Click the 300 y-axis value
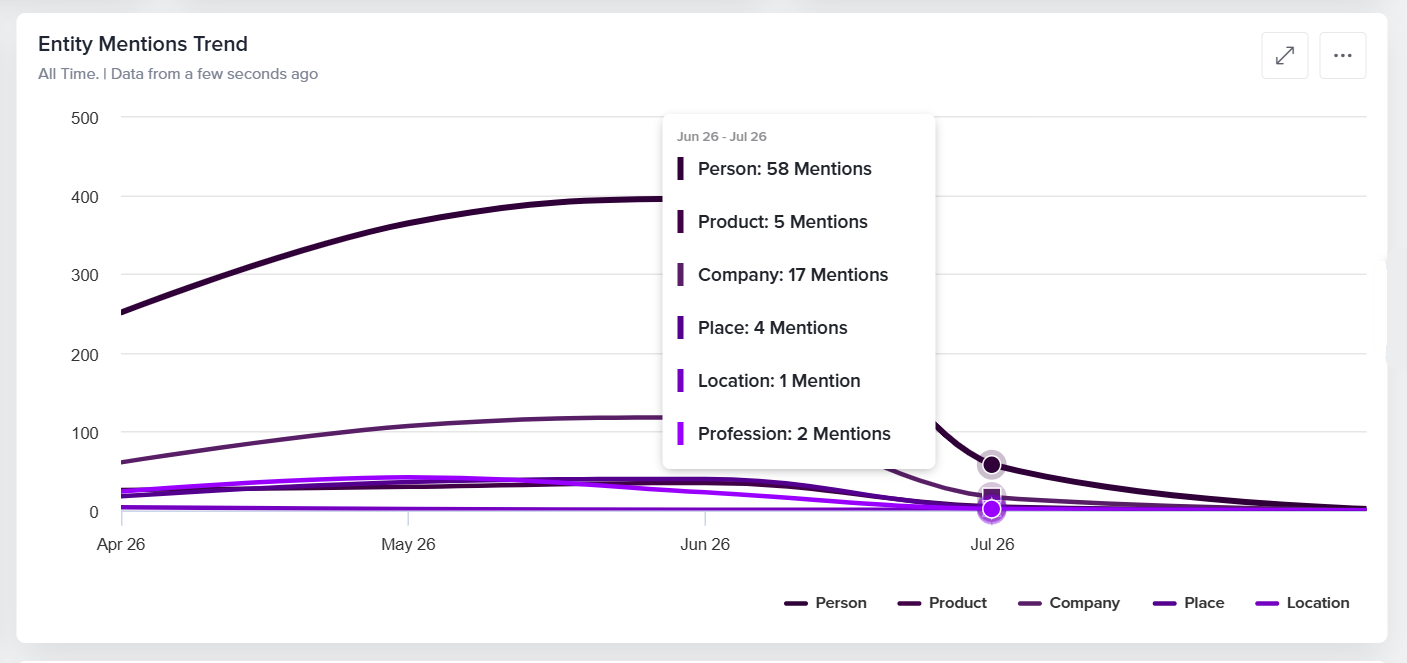 pos(85,275)
